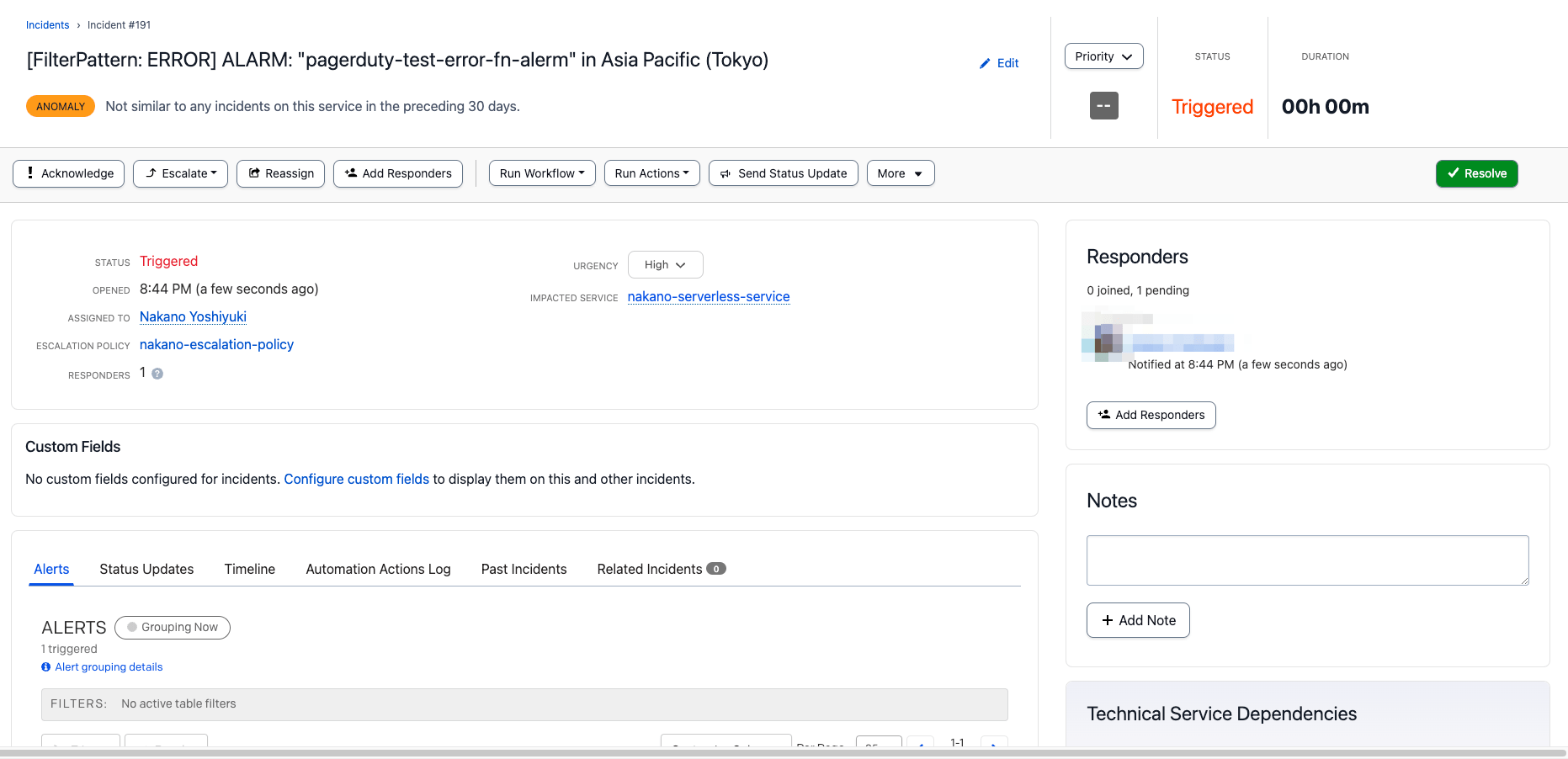Viewport: 1568px width, 759px height.
Task: Click the Priority '--' badge icon
Action: pyautogui.click(x=1103, y=106)
